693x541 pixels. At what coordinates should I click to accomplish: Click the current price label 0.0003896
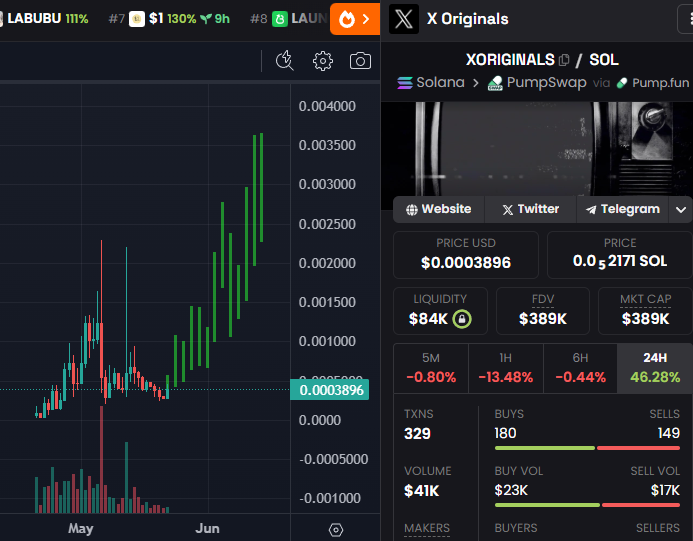pos(330,390)
